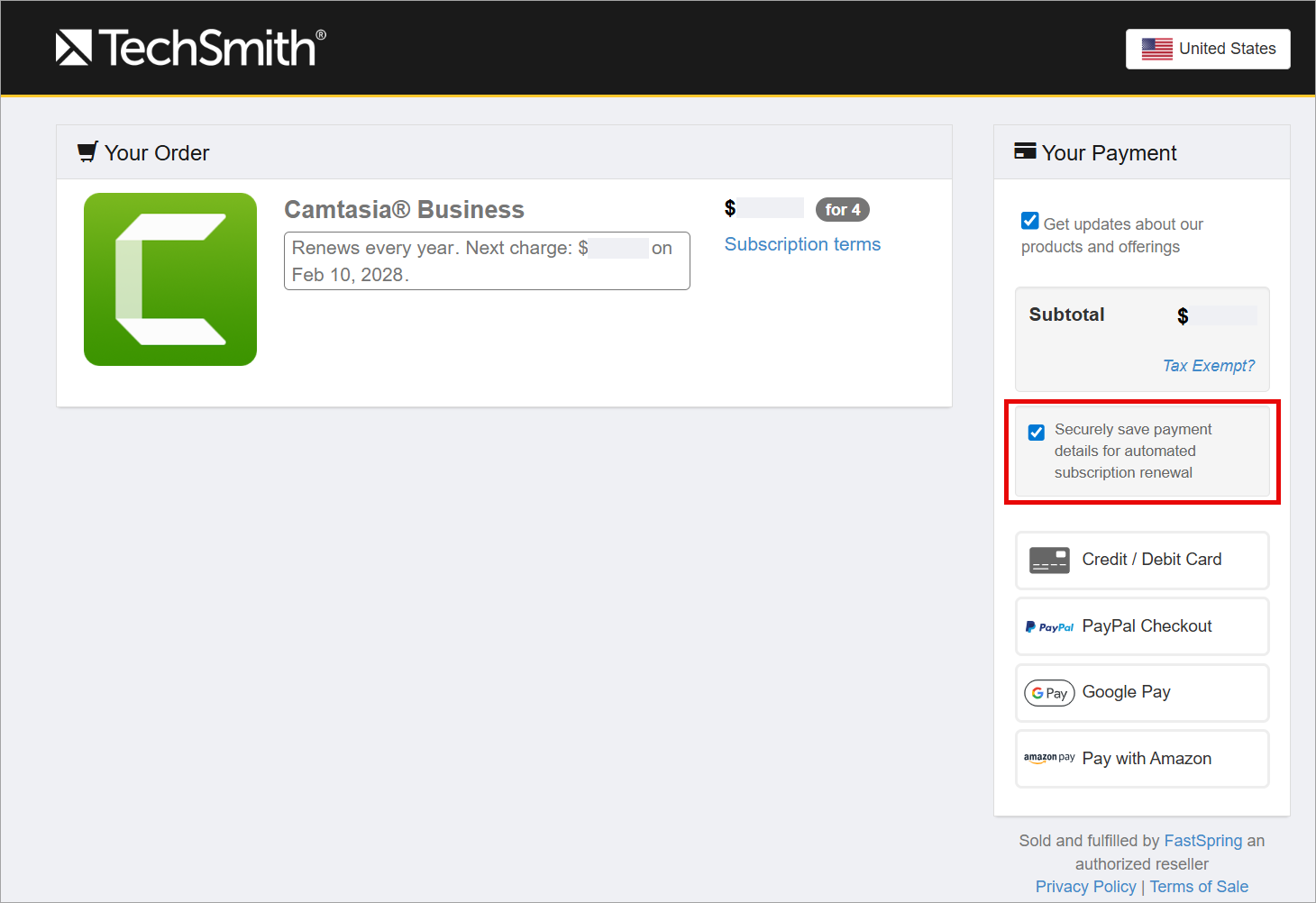Click the Your Payment heading
1316x903 pixels.
tap(1110, 153)
